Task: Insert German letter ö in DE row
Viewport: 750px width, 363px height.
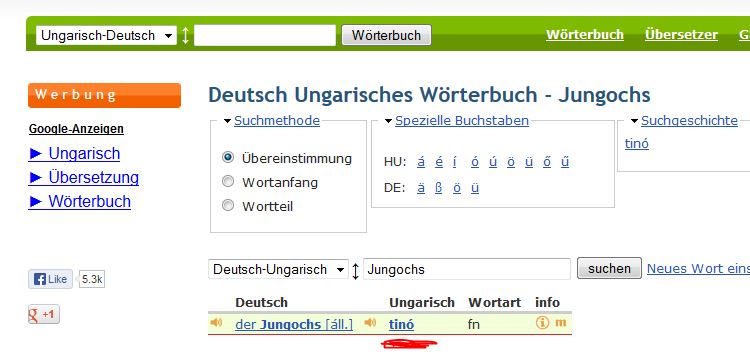Action: (x=457, y=187)
